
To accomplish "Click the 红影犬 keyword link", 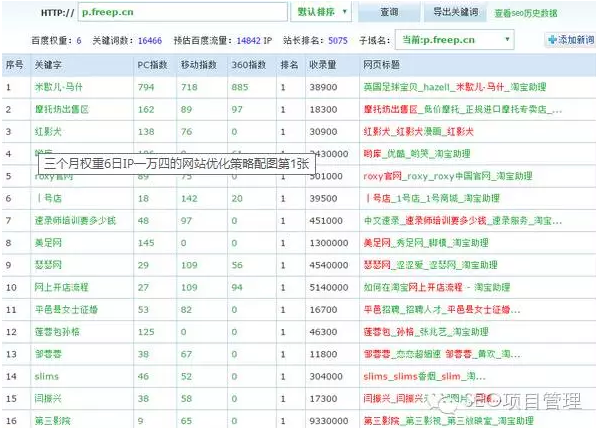I will pos(48,132).
